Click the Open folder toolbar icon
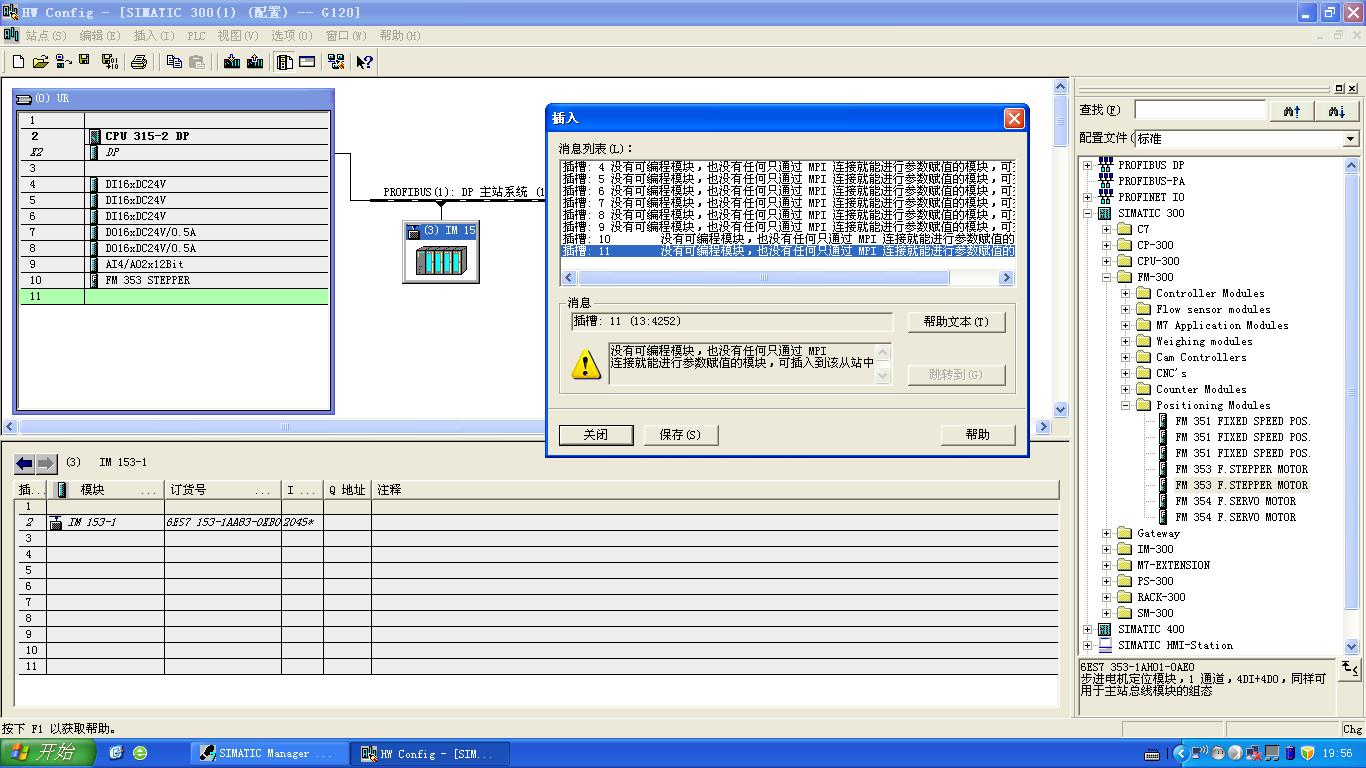This screenshot has width=1366, height=768. (40, 62)
